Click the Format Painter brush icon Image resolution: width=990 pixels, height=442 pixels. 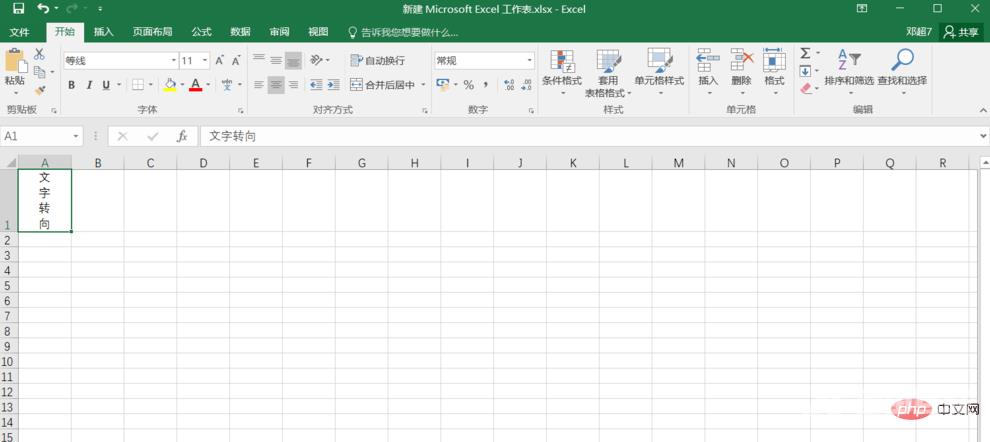tap(40, 90)
